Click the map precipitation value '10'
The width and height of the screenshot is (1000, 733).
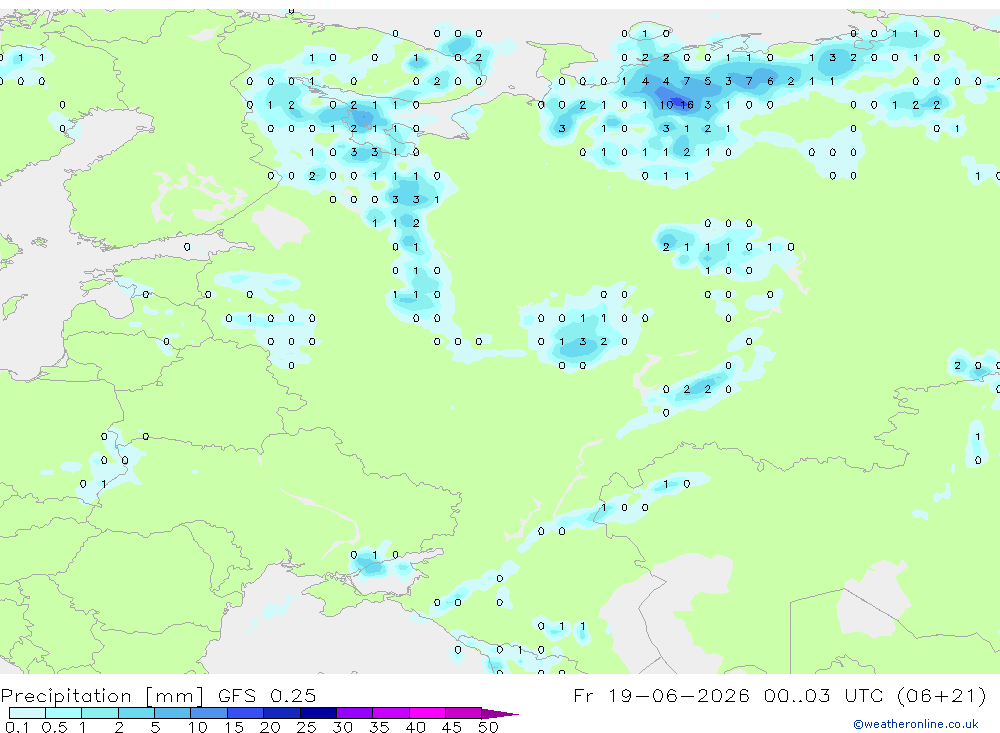point(666,105)
